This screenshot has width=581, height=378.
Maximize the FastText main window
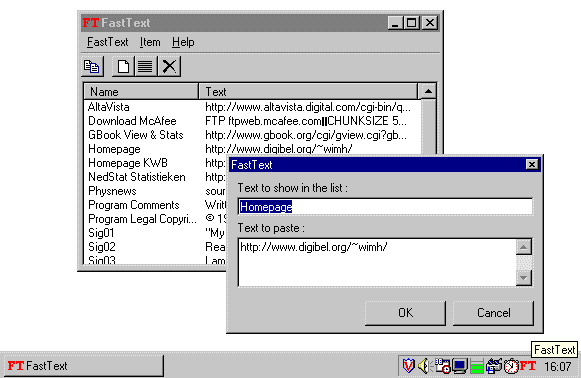pos(412,23)
